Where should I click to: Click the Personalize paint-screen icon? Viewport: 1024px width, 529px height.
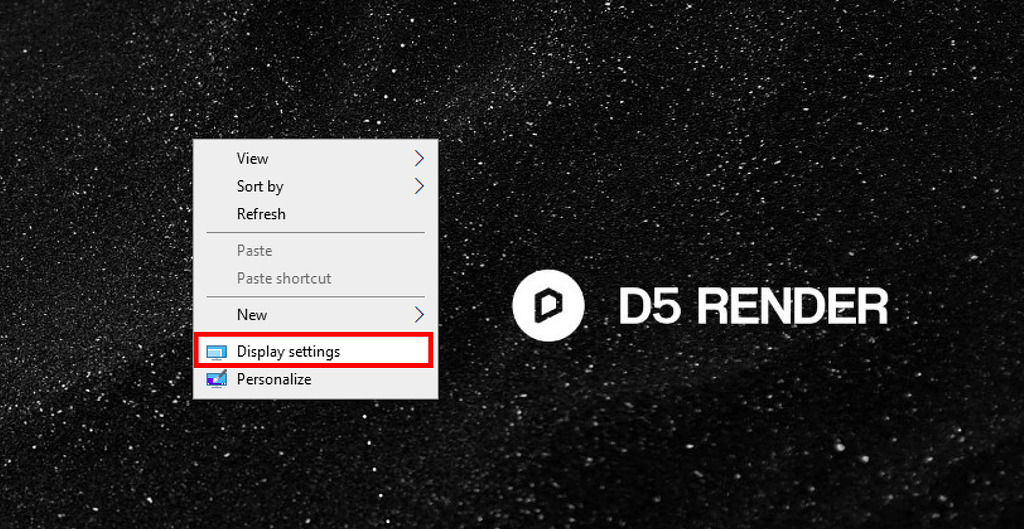coord(216,380)
